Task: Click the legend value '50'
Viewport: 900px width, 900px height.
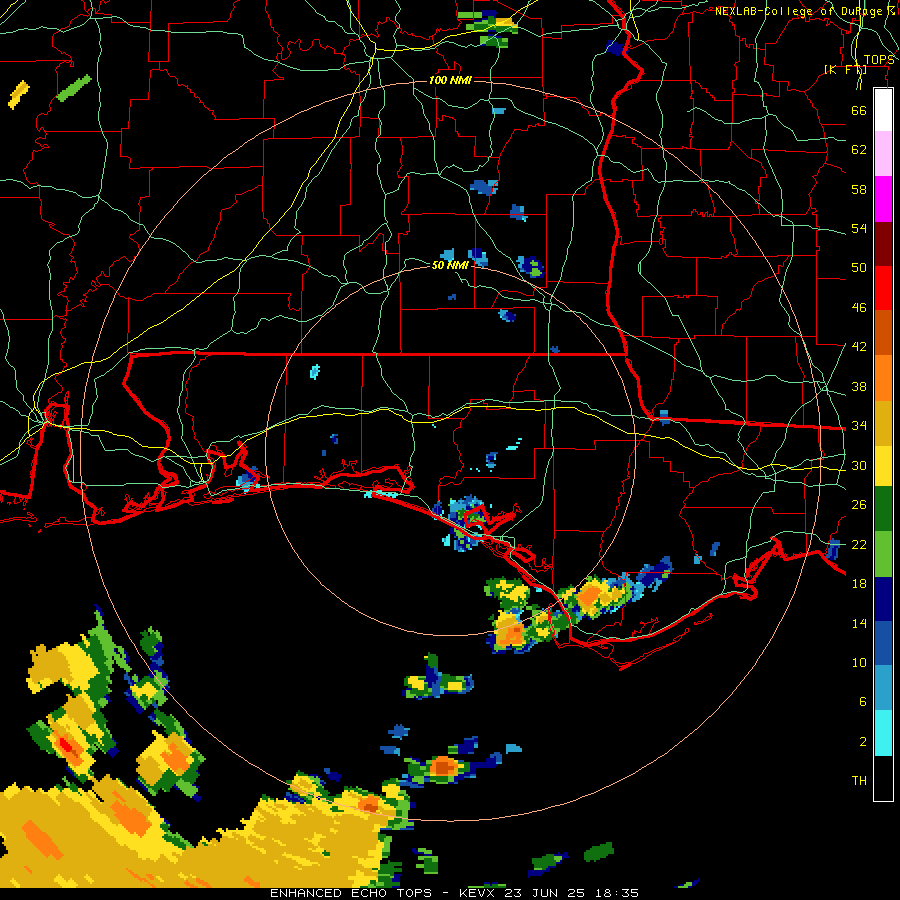Action: coord(859,268)
